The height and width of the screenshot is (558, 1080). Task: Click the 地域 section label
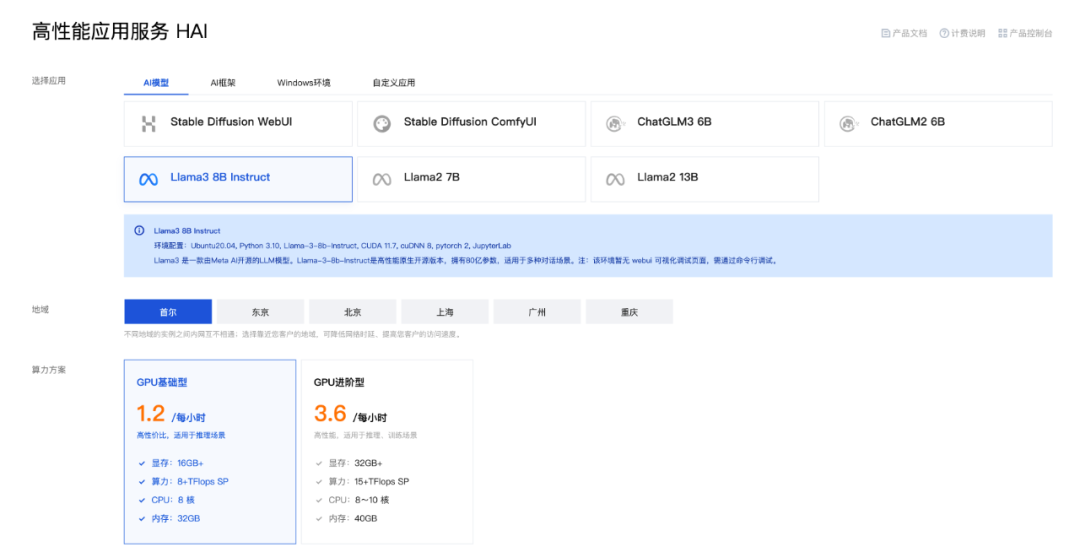(40, 309)
